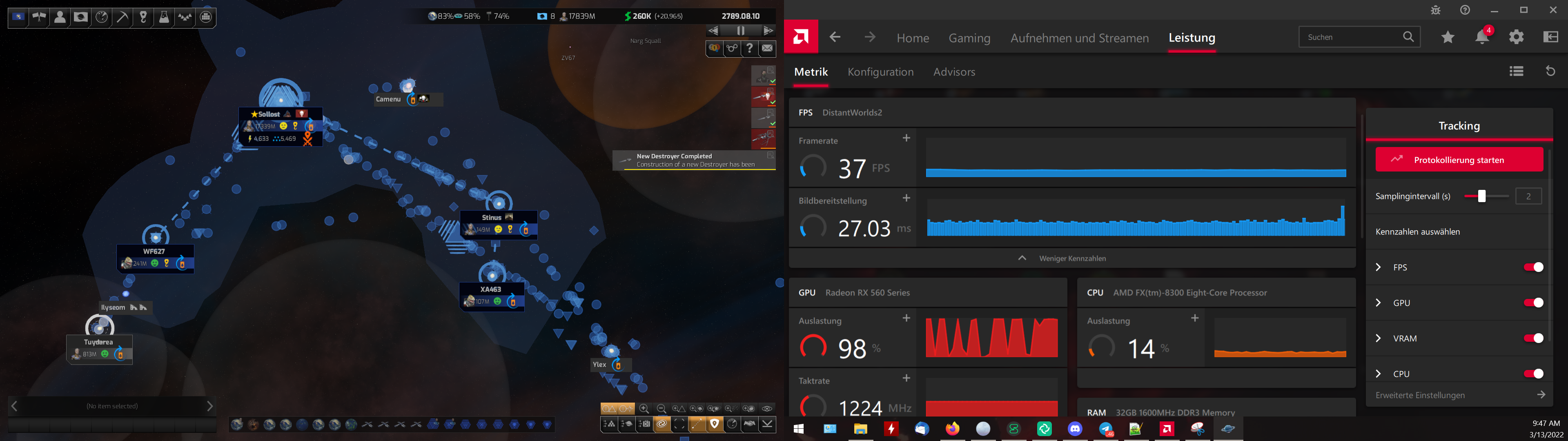Reset metrics with the undo arrow
Screen dimensions: 1568x441
(x=1550, y=71)
